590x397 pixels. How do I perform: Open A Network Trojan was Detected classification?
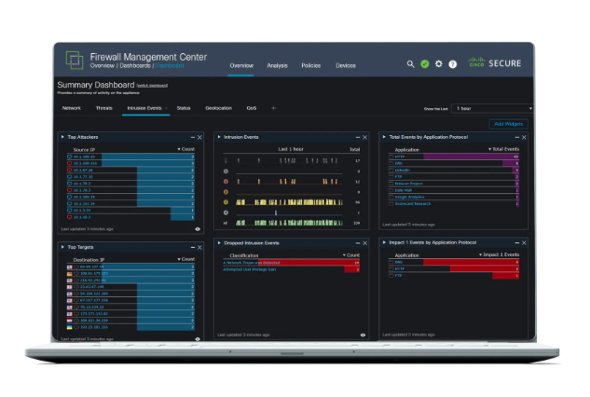pos(251,263)
